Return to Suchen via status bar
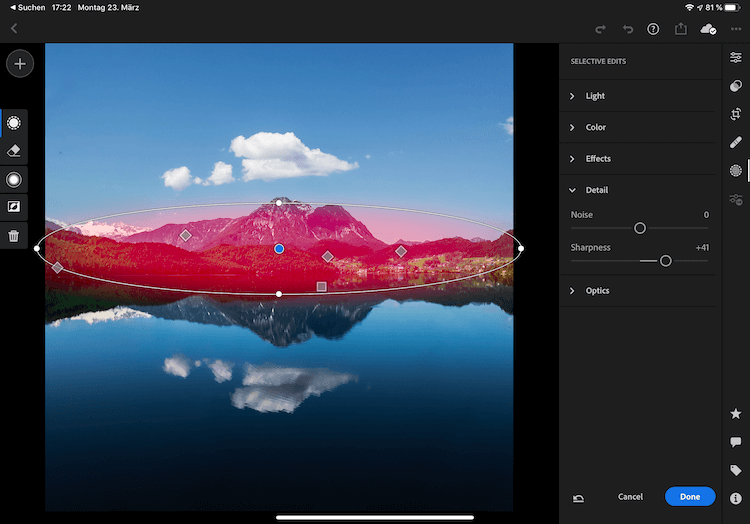 28,7
